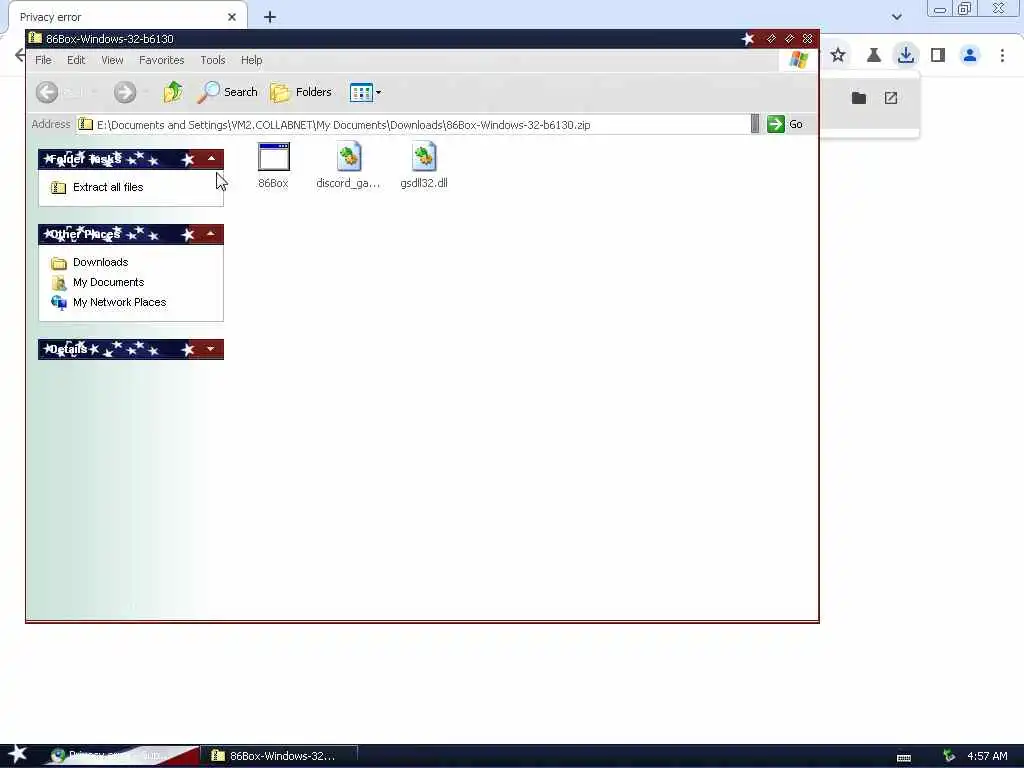Open the Chrome profile avatar
This screenshot has height=768, width=1024.
coord(970,55)
